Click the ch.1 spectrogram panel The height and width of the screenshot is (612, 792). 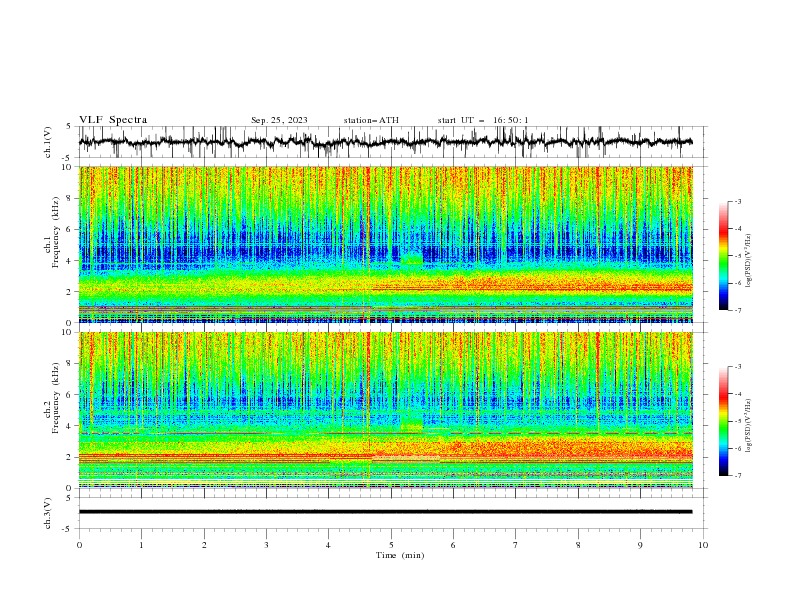[386, 244]
